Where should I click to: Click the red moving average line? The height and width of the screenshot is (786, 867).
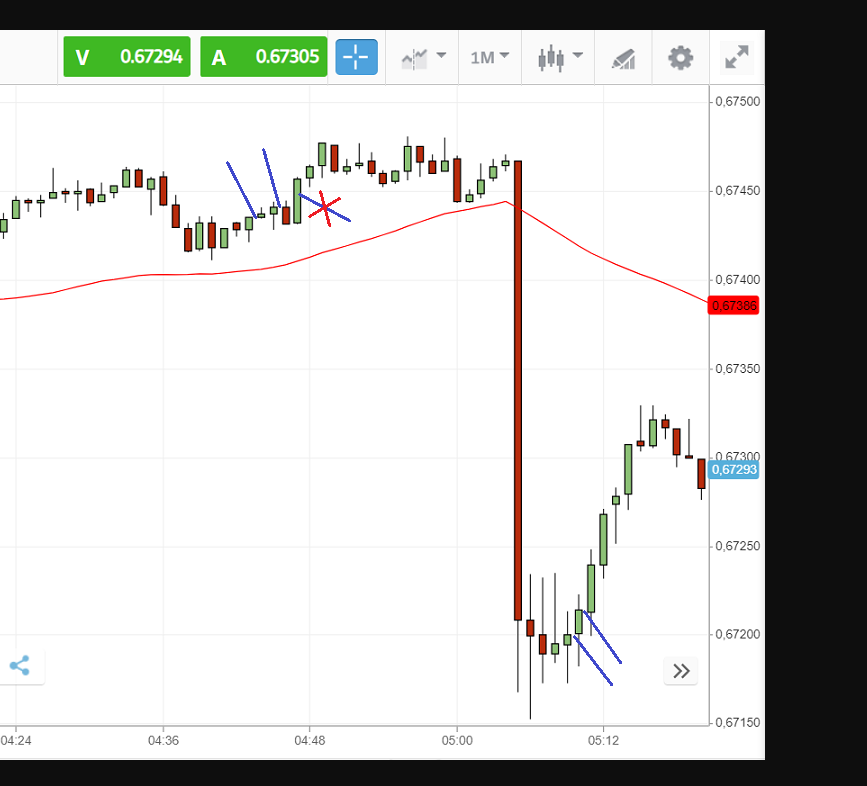coord(354,243)
